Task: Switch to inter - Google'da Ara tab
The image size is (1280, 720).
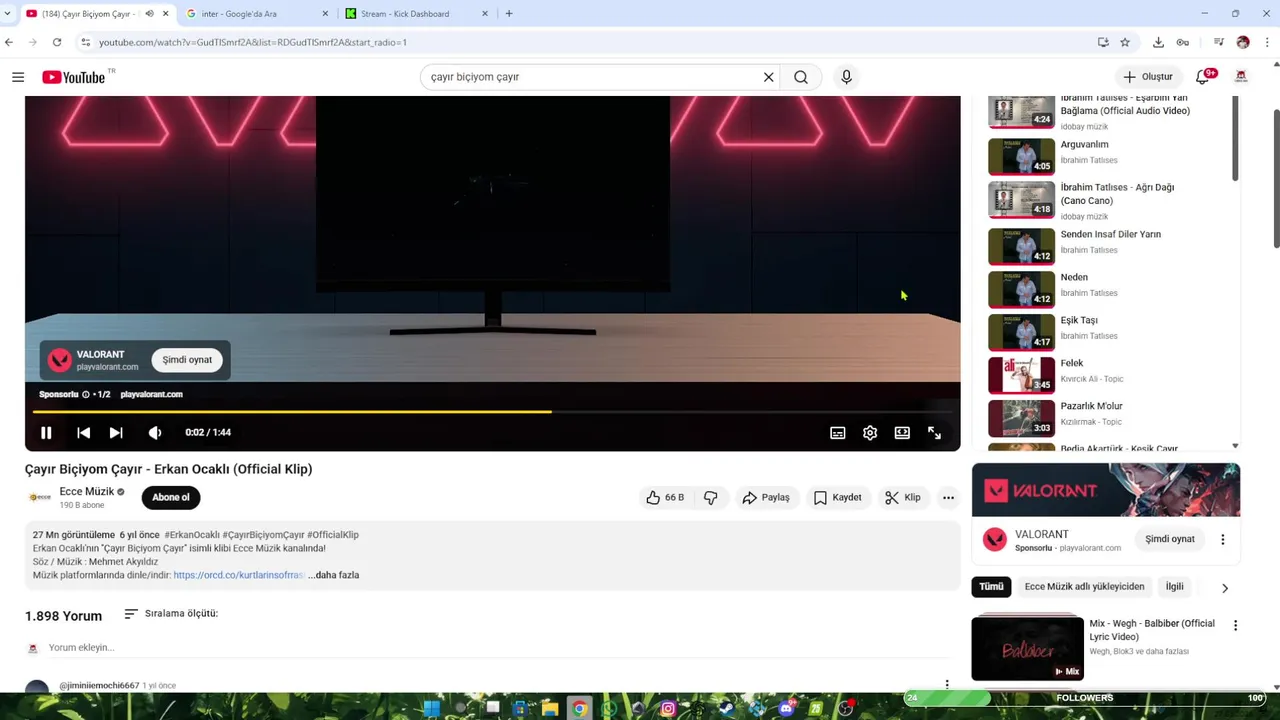Action: point(256,14)
